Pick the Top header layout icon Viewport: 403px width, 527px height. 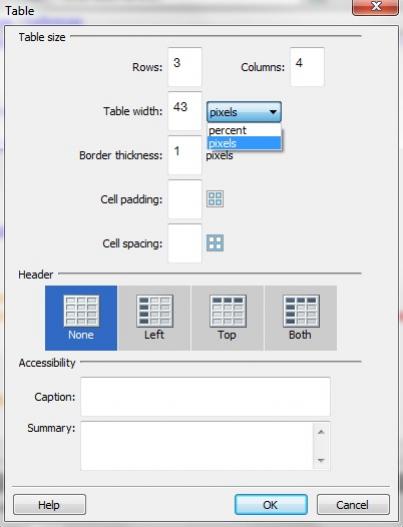click(228, 311)
